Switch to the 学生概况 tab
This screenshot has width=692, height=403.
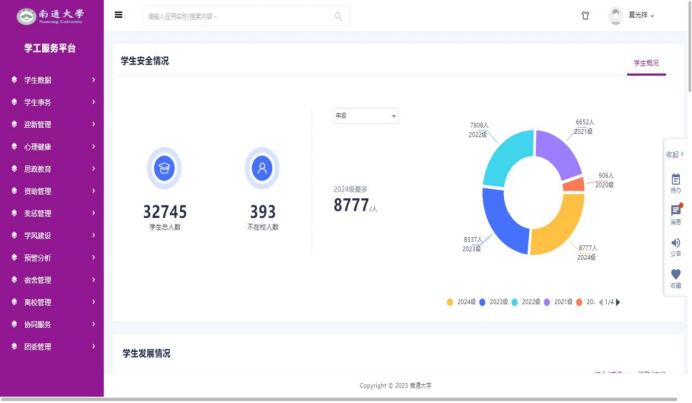646,63
